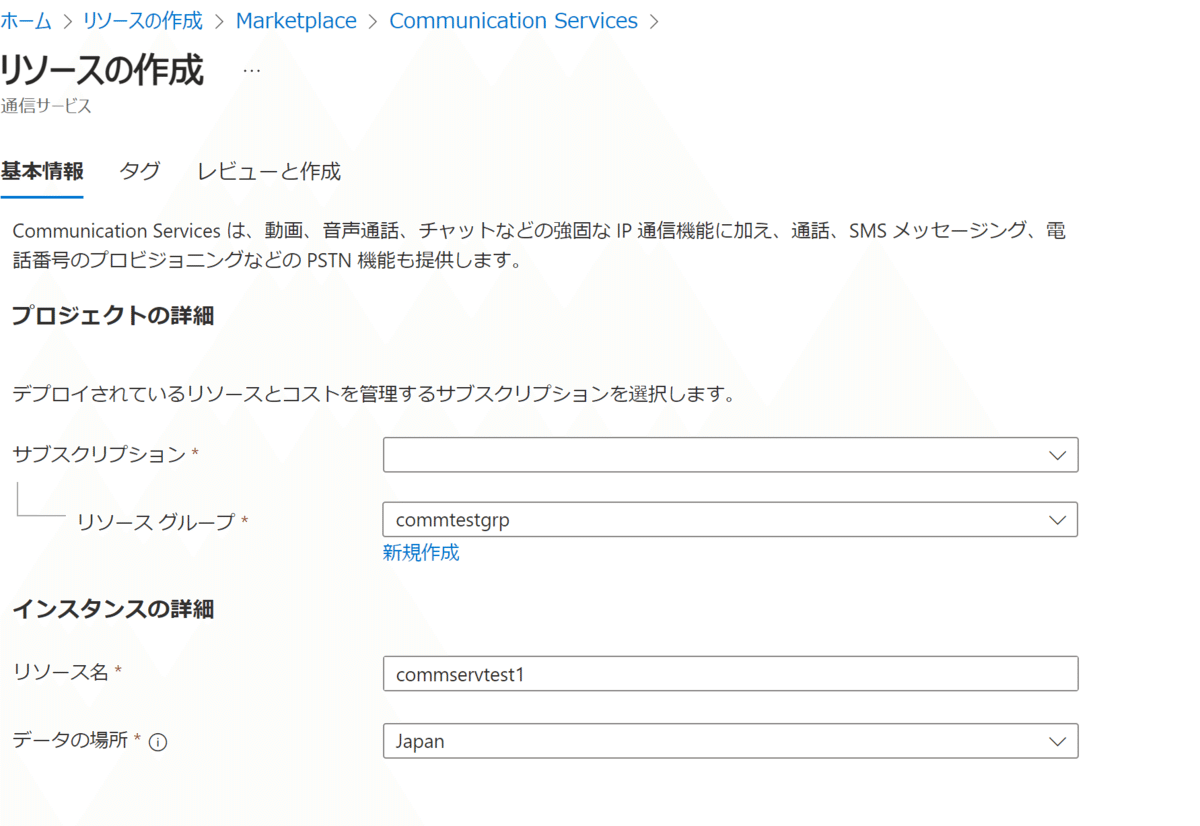Click the リソースの作成 page title
The image size is (1200, 826).
pos(102,71)
